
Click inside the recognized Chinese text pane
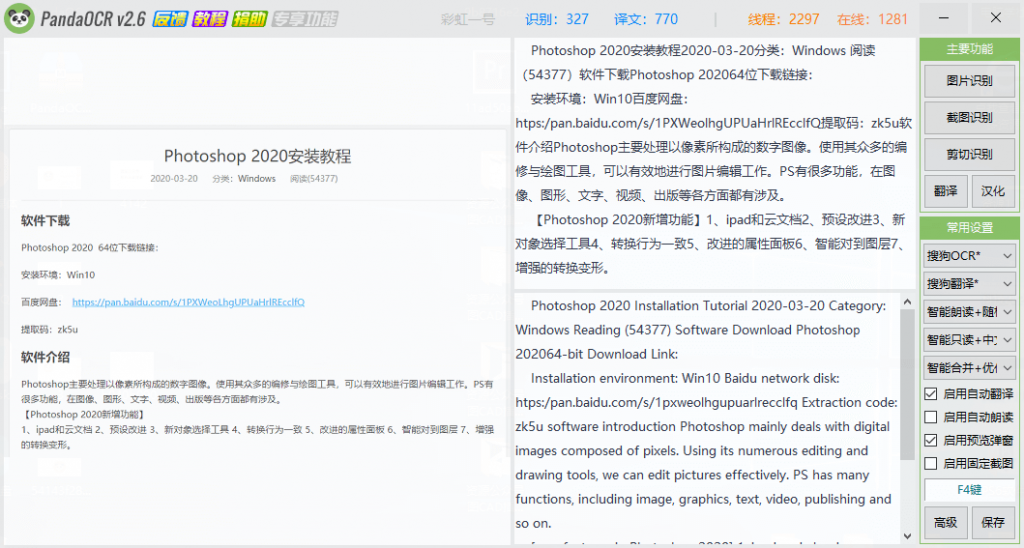pos(714,163)
